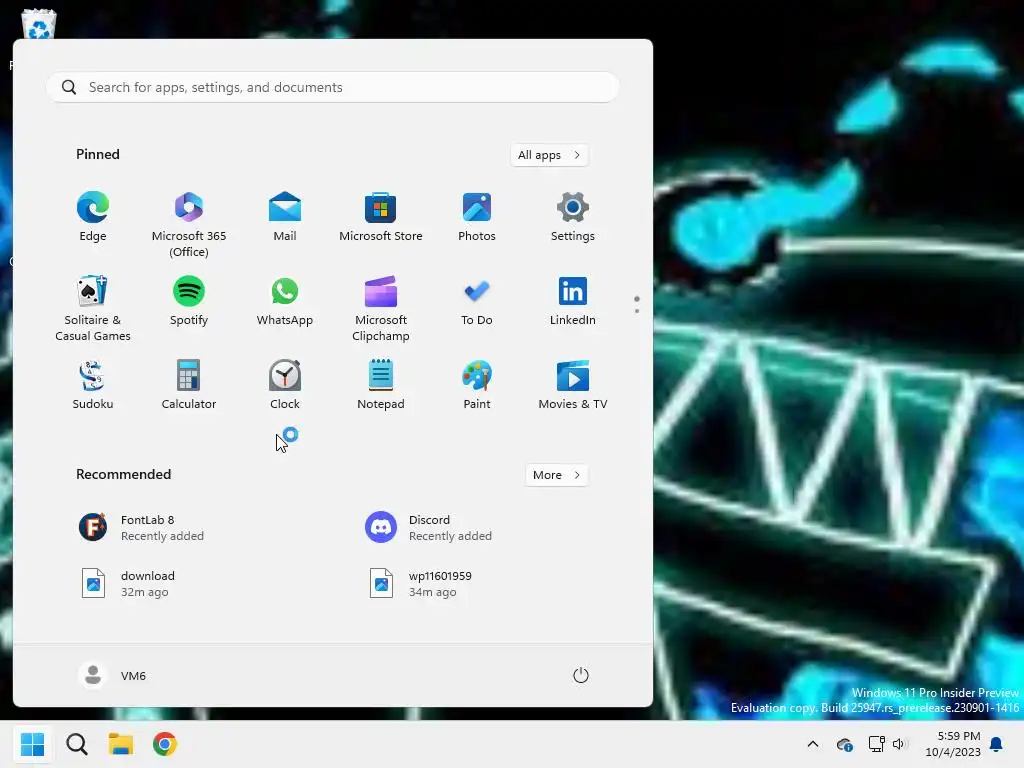
Task: Open taskbar Search magnifier
Action: 76,744
